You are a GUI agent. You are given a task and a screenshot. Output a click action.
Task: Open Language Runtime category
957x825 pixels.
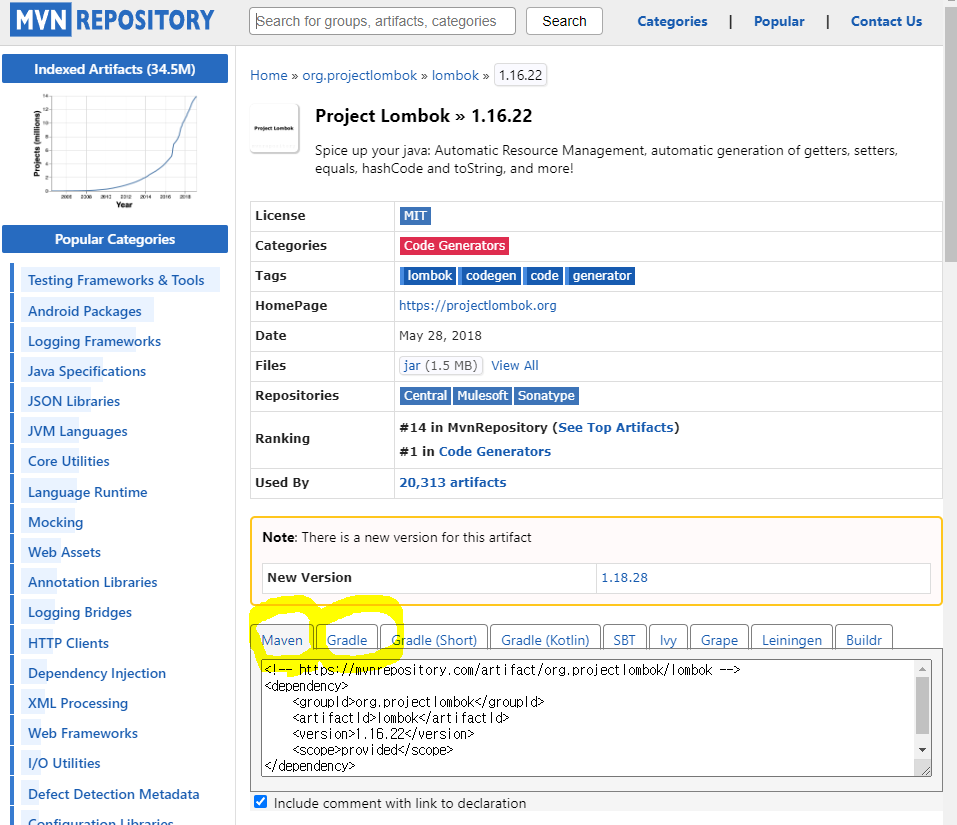88,492
